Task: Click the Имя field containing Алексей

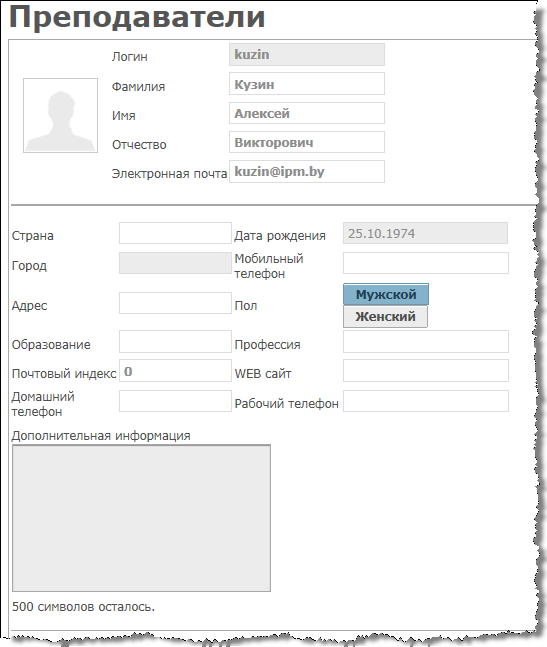Action: pyautogui.click(x=307, y=113)
